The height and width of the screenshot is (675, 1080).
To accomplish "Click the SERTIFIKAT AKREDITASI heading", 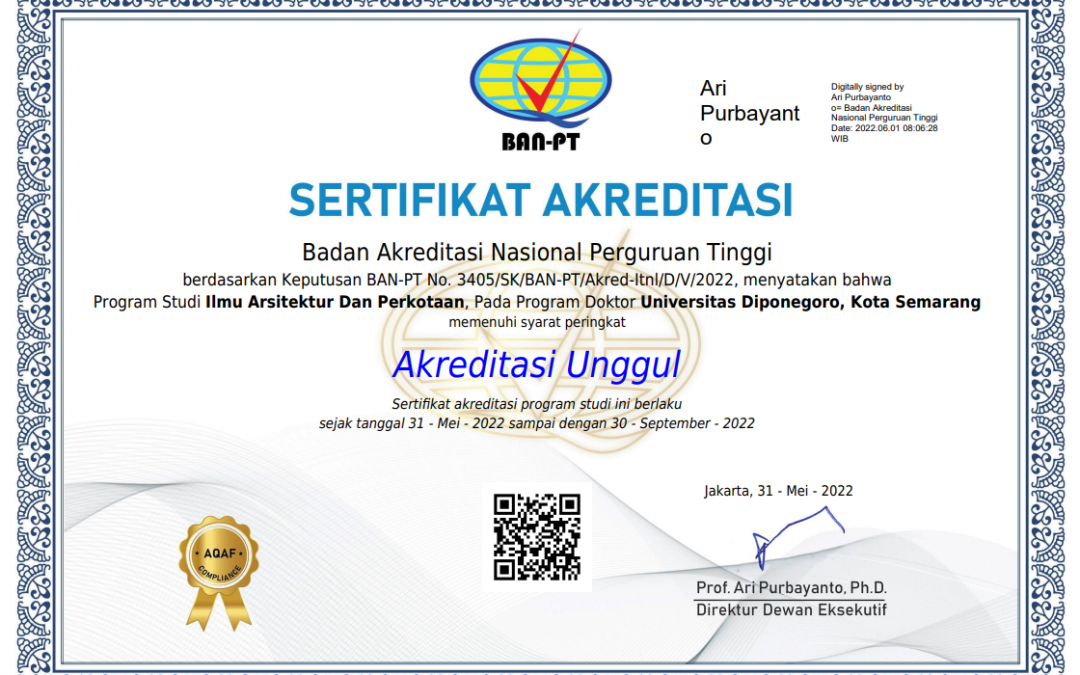I will click(x=540, y=201).
